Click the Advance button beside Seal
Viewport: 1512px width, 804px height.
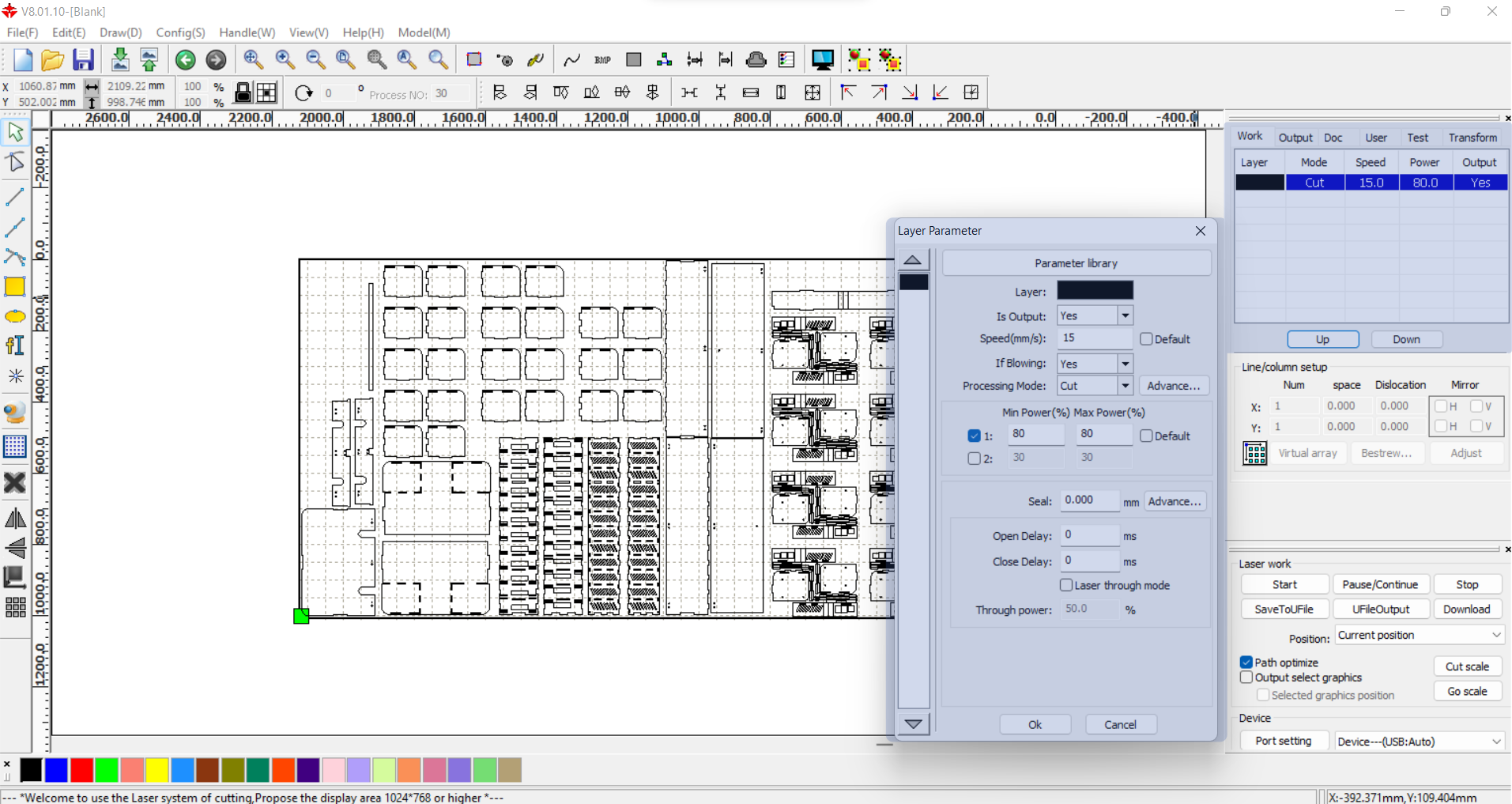pos(1174,502)
